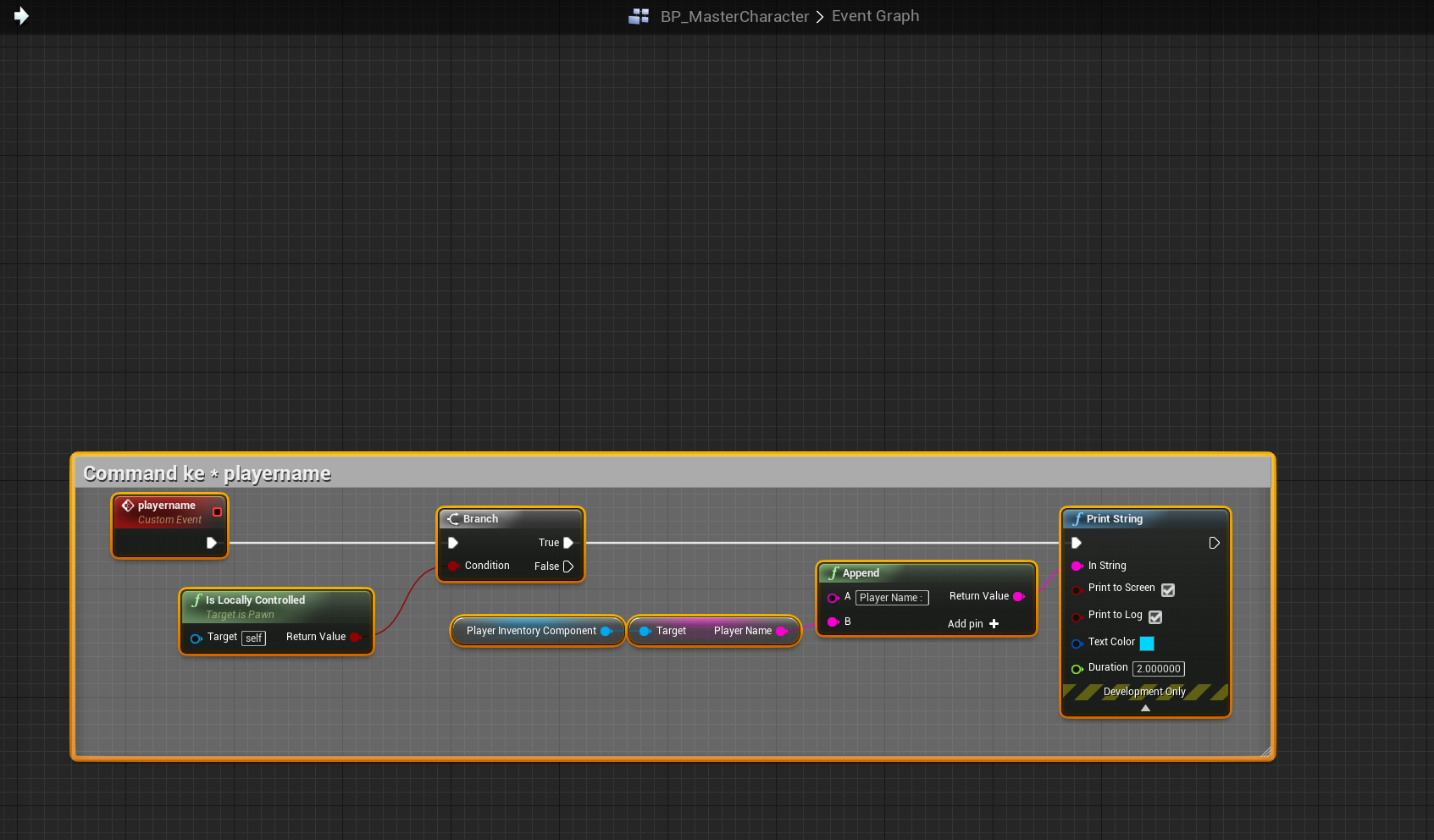Viewport: 1434px width, 840px height.
Task: Click the Branch node's Condition input pin
Action: point(453,566)
